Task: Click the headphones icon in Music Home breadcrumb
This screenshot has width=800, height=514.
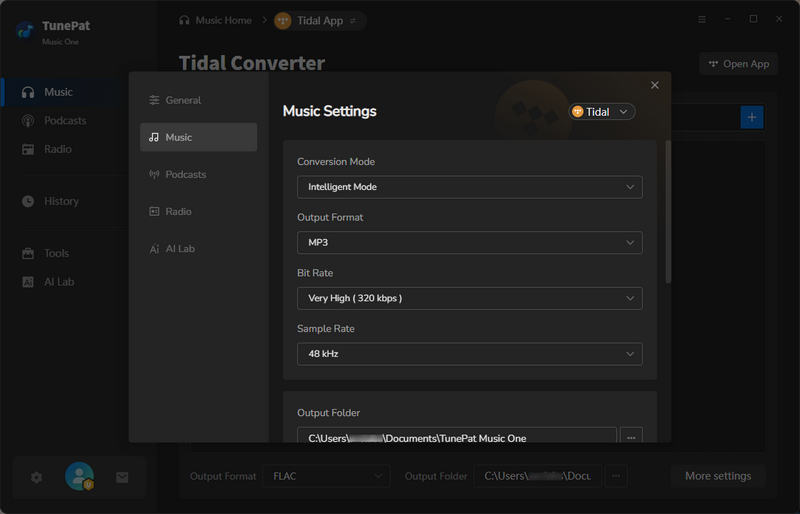Action: coord(184,20)
